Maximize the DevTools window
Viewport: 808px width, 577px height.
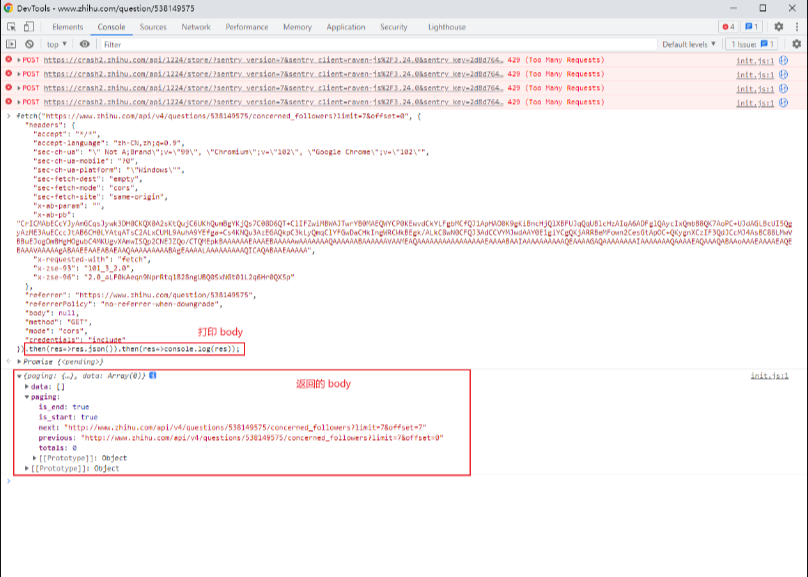[x=763, y=8]
